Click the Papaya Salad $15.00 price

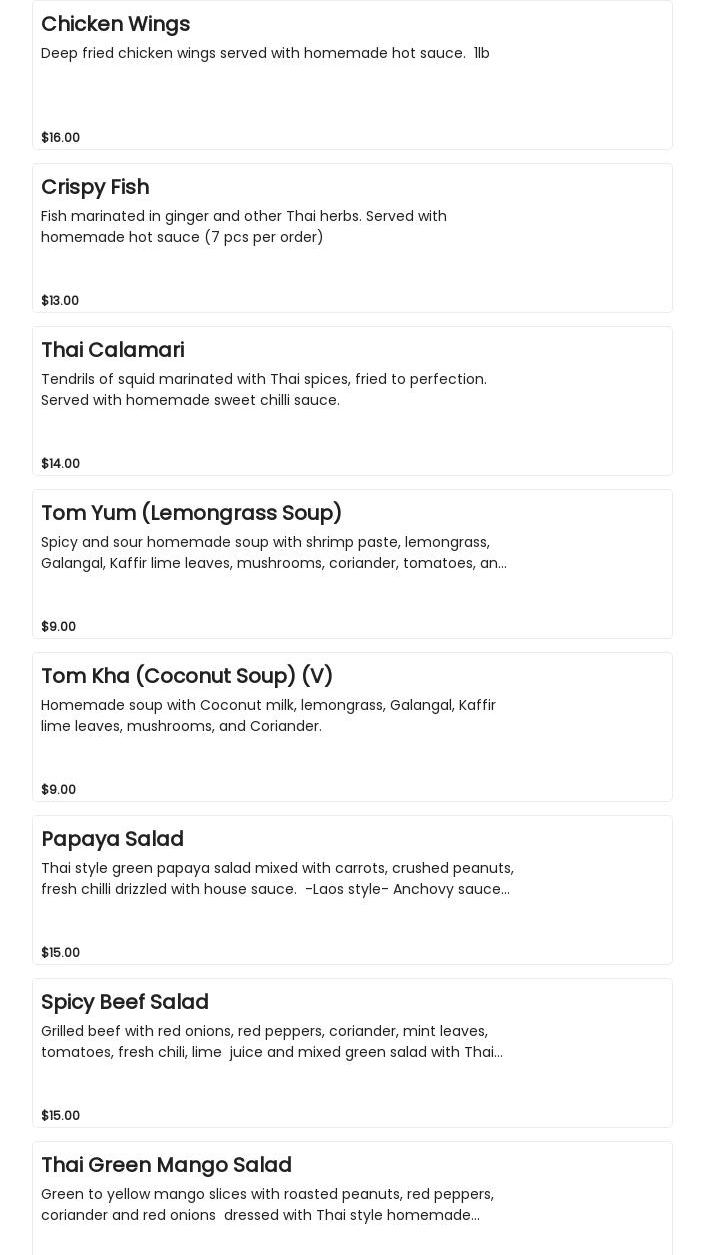(60, 952)
